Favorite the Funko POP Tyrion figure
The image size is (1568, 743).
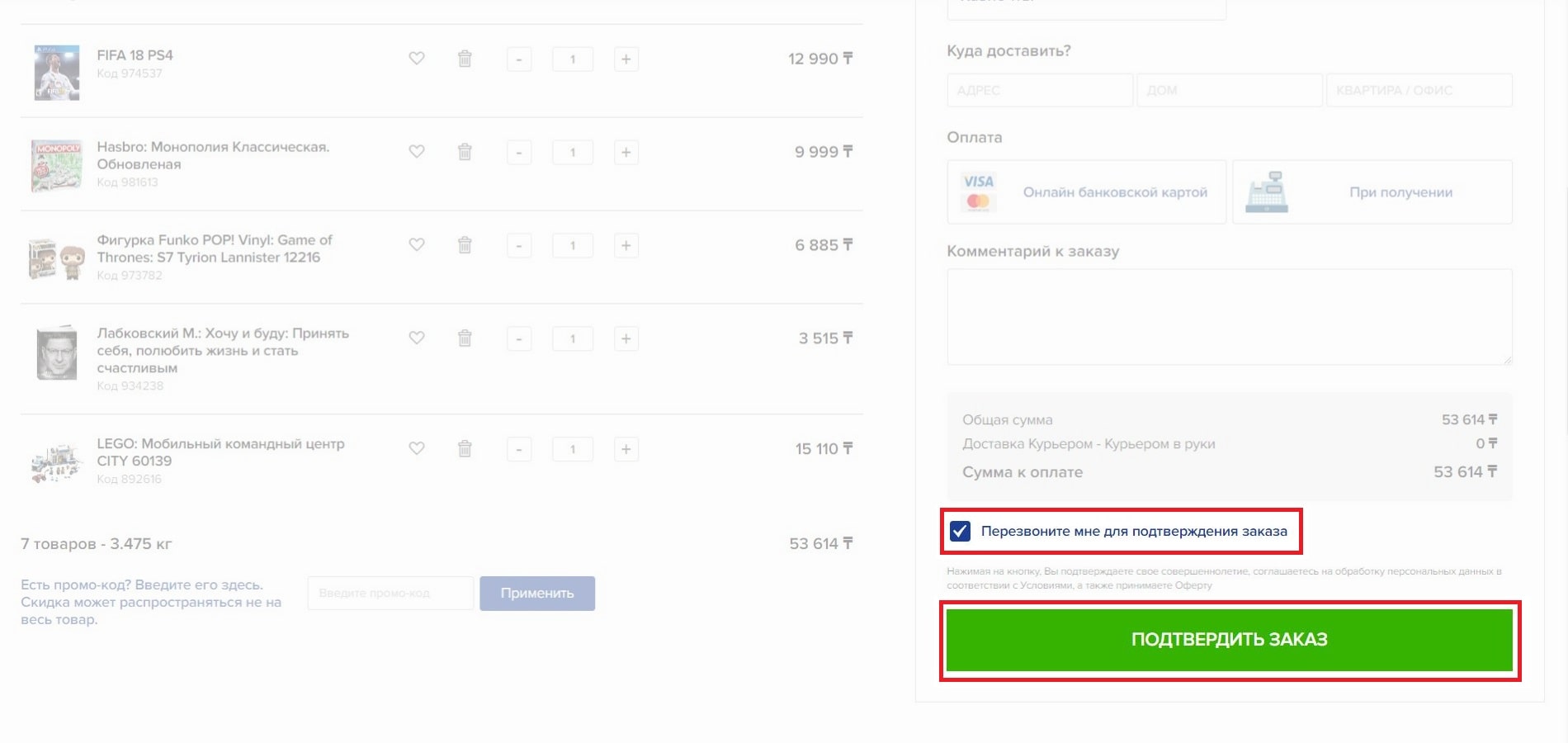(417, 245)
